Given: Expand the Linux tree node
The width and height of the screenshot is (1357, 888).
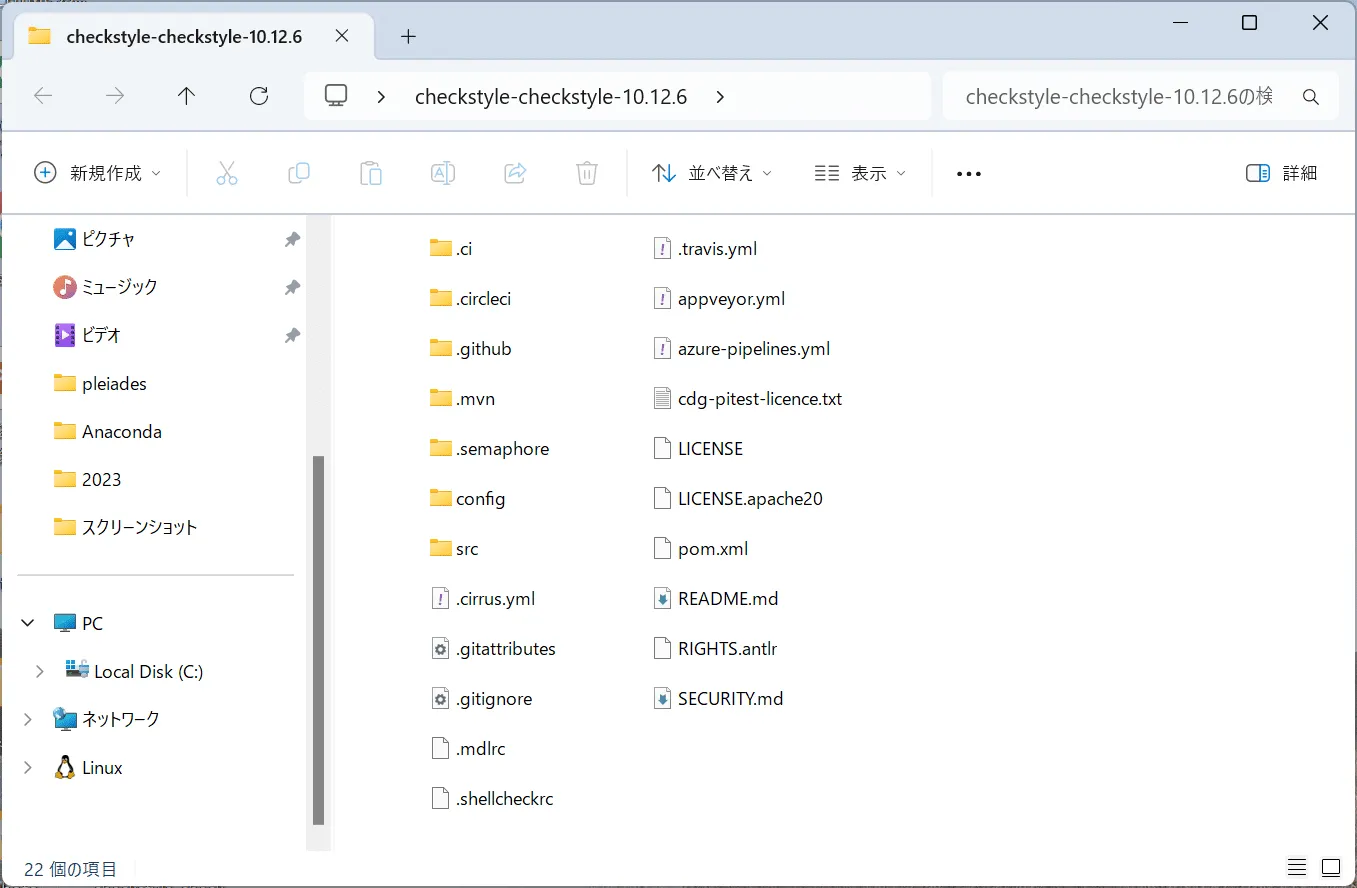Looking at the screenshot, I should pos(28,768).
